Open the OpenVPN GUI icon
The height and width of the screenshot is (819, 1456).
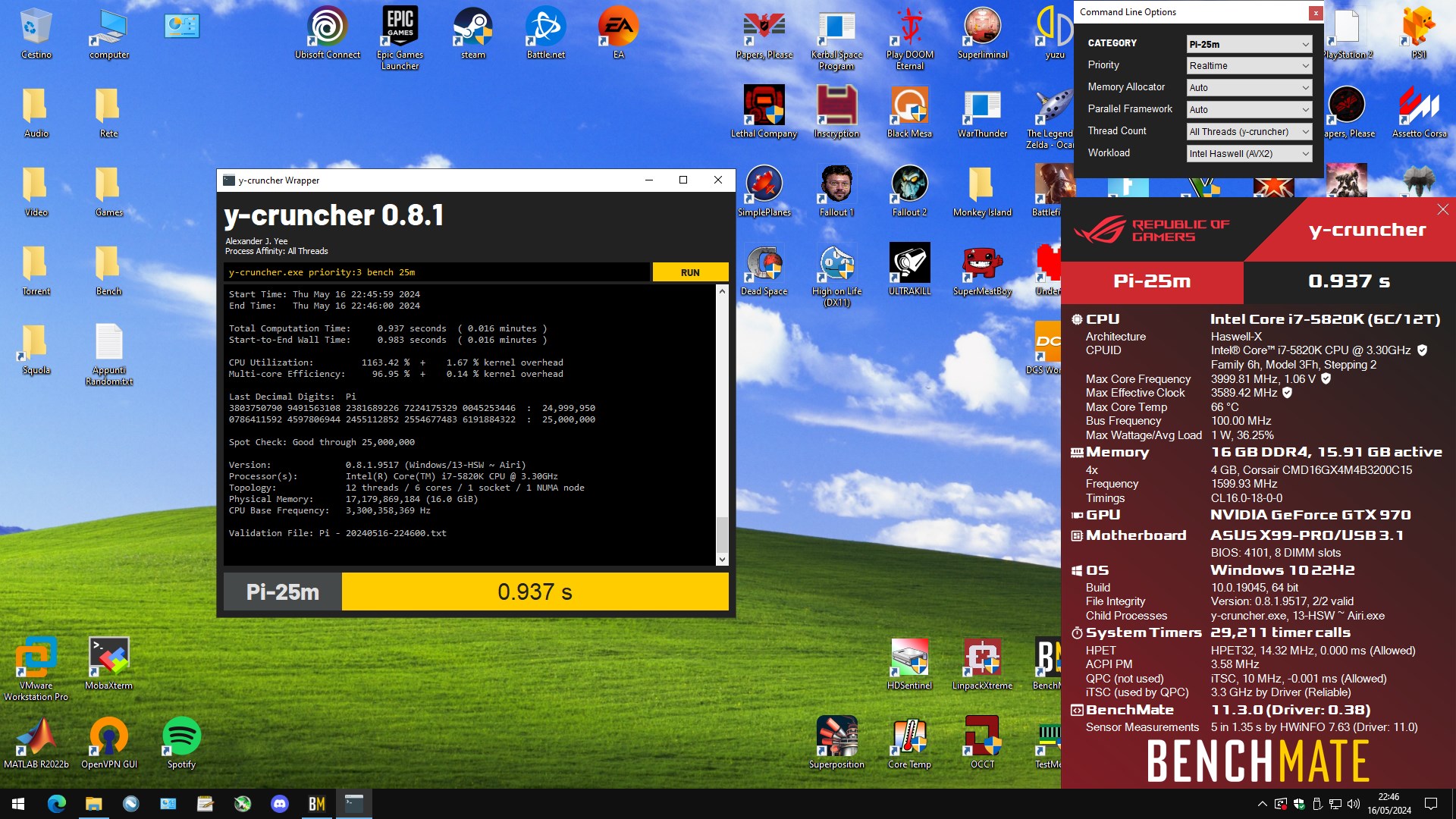click(x=108, y=743)
